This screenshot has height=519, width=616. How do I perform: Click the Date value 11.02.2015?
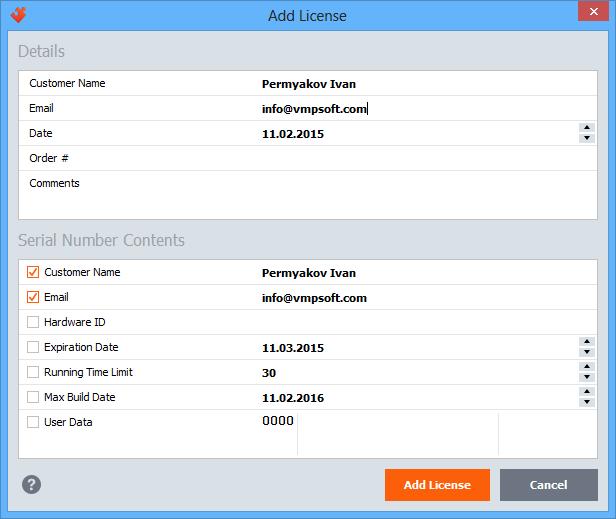[293, 134]
